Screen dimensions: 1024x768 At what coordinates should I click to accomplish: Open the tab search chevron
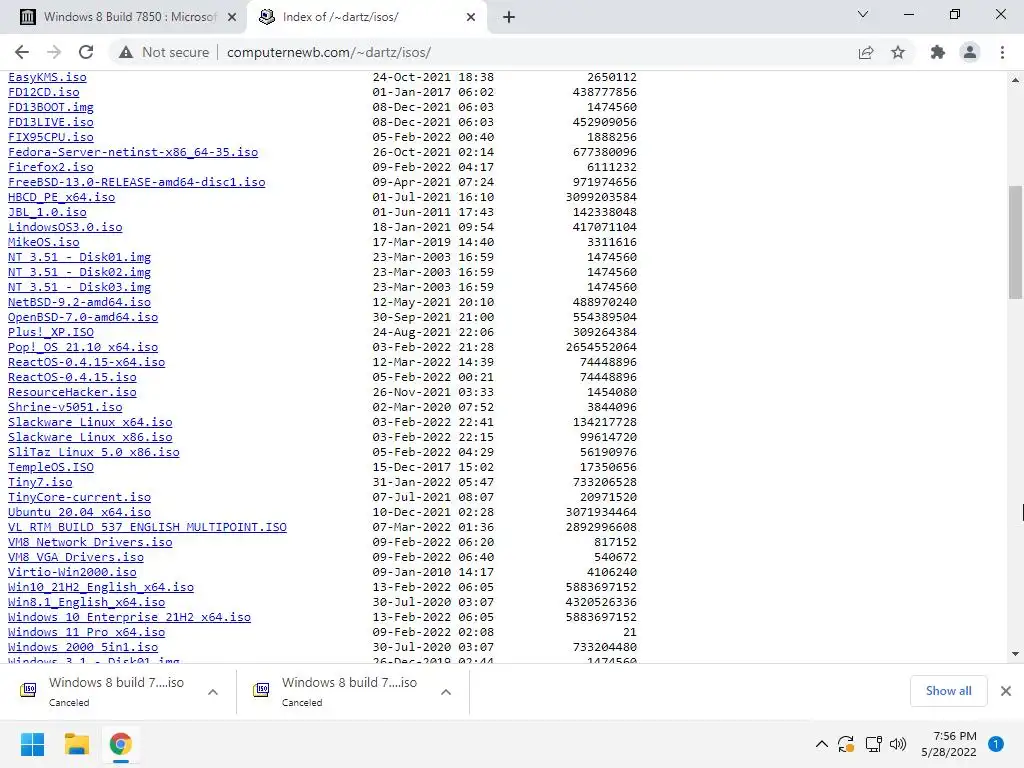pos(863,14)
